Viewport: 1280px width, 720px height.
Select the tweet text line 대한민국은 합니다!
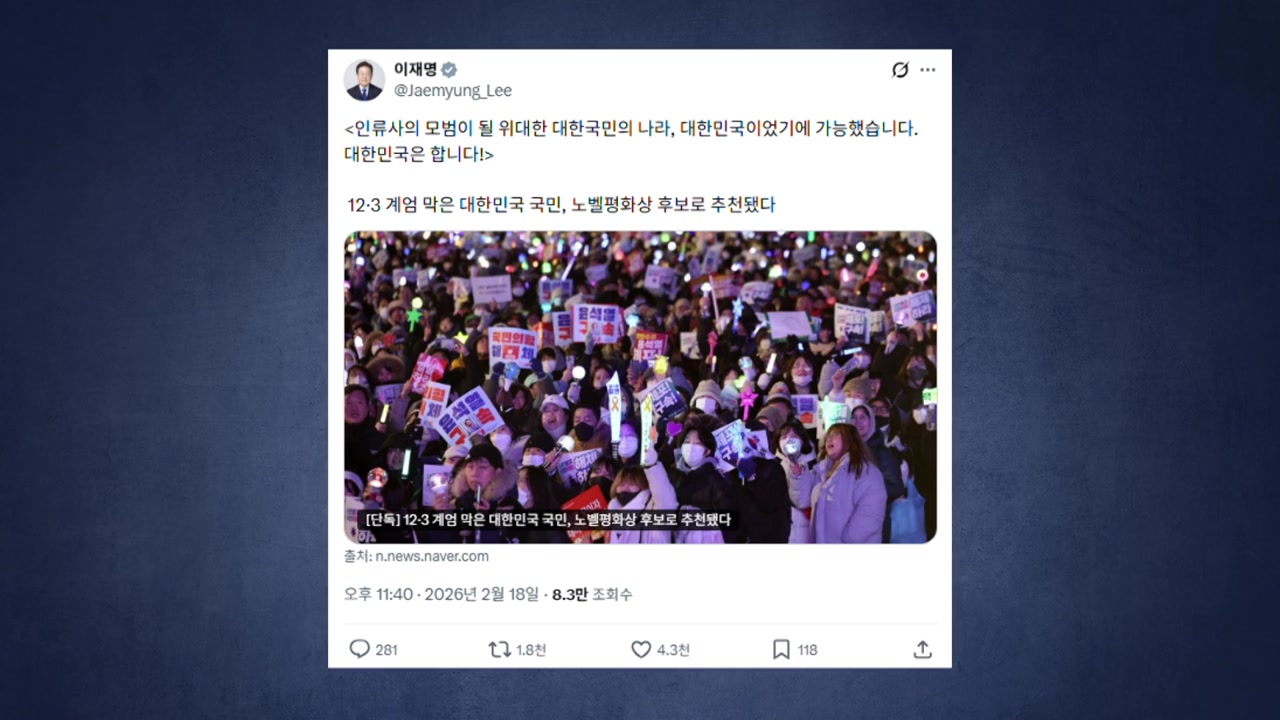[419, 155]
